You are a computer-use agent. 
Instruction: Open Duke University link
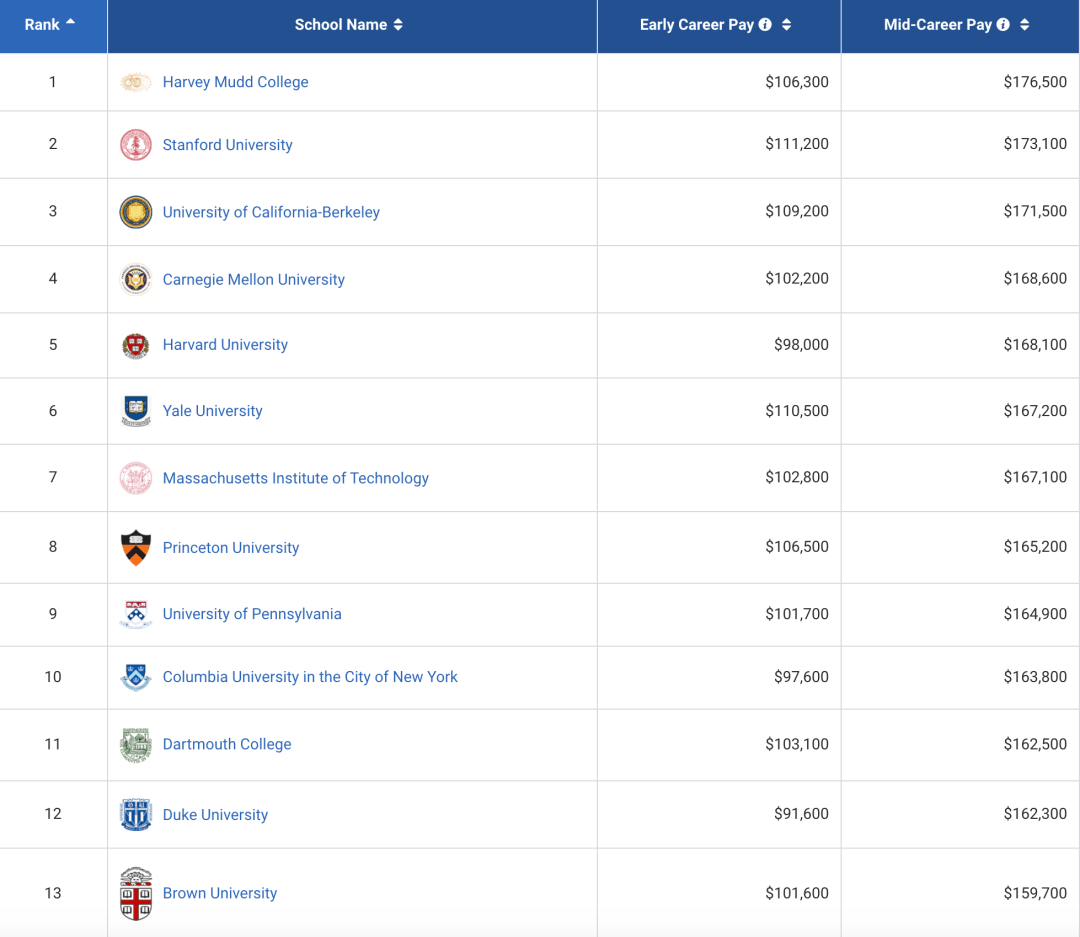[215, 814]
